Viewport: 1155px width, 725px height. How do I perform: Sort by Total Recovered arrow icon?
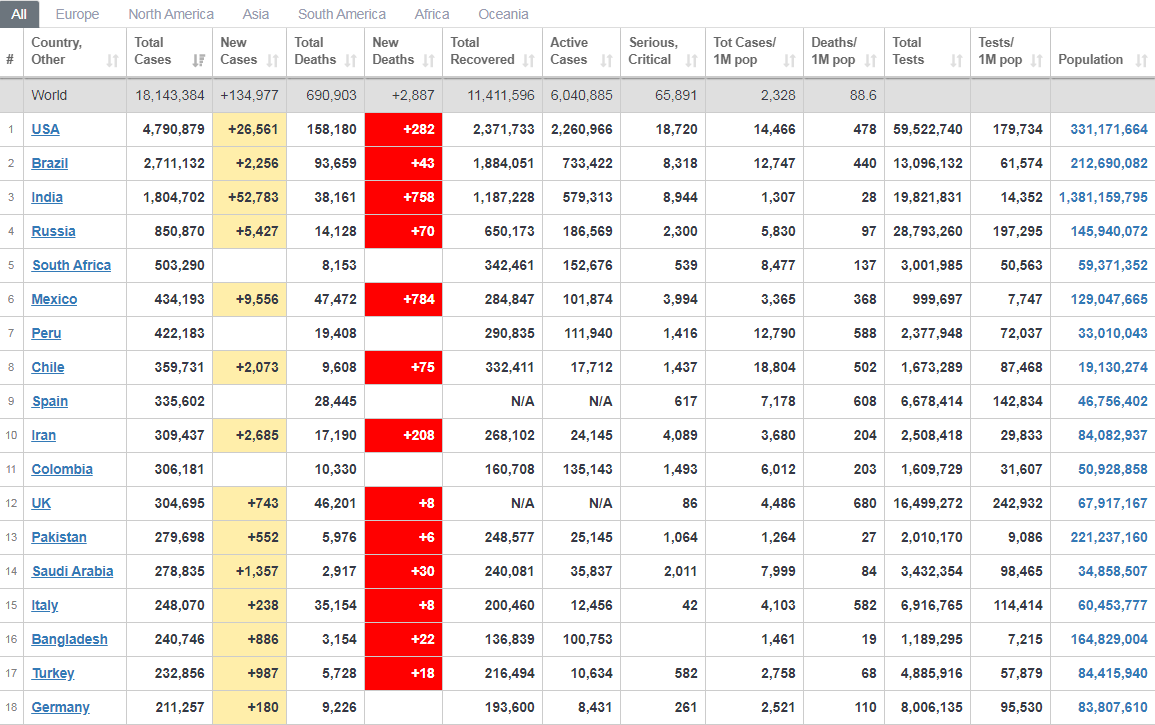(529, 60)
